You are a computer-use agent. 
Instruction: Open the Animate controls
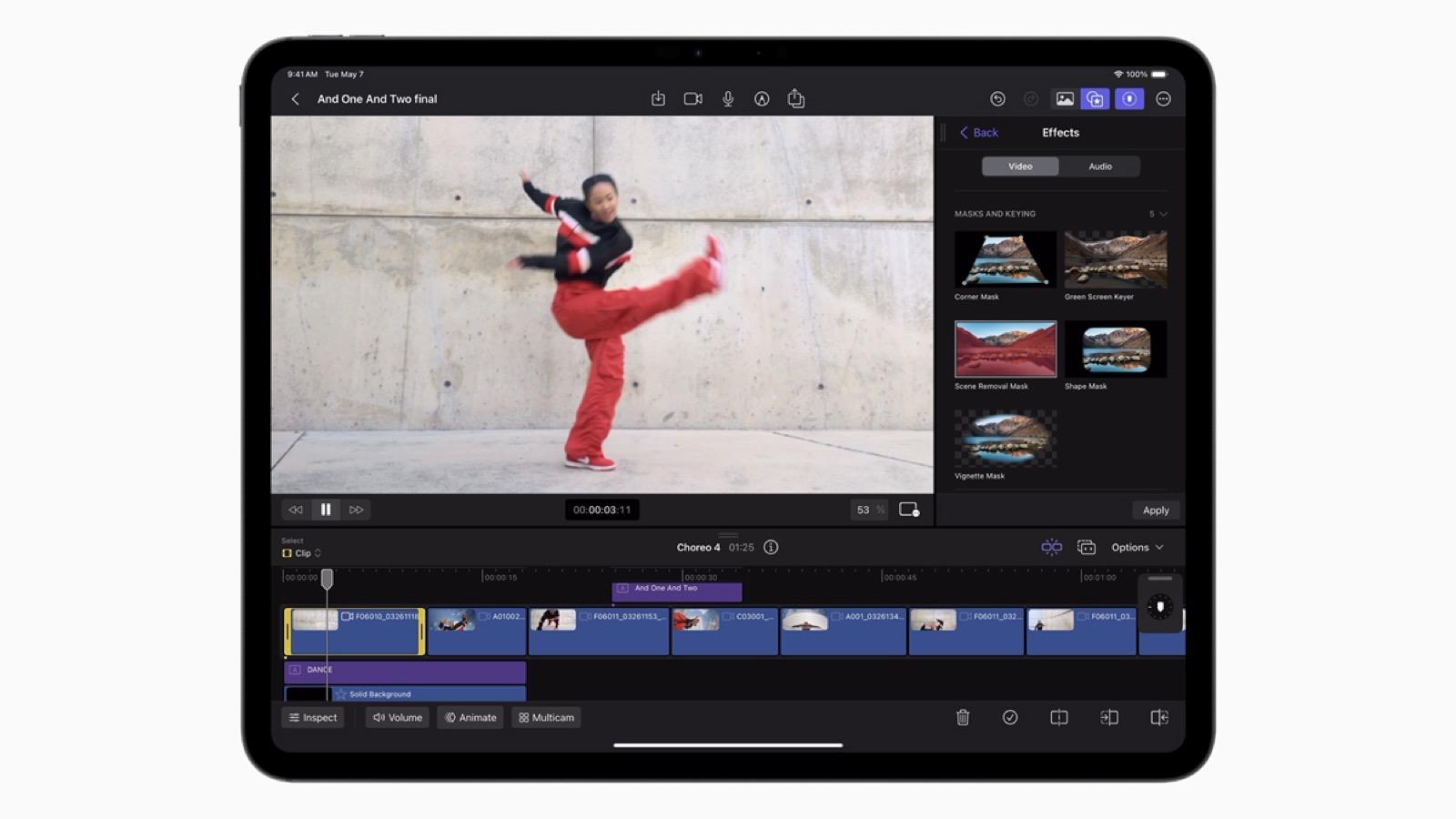click(470, 718)
